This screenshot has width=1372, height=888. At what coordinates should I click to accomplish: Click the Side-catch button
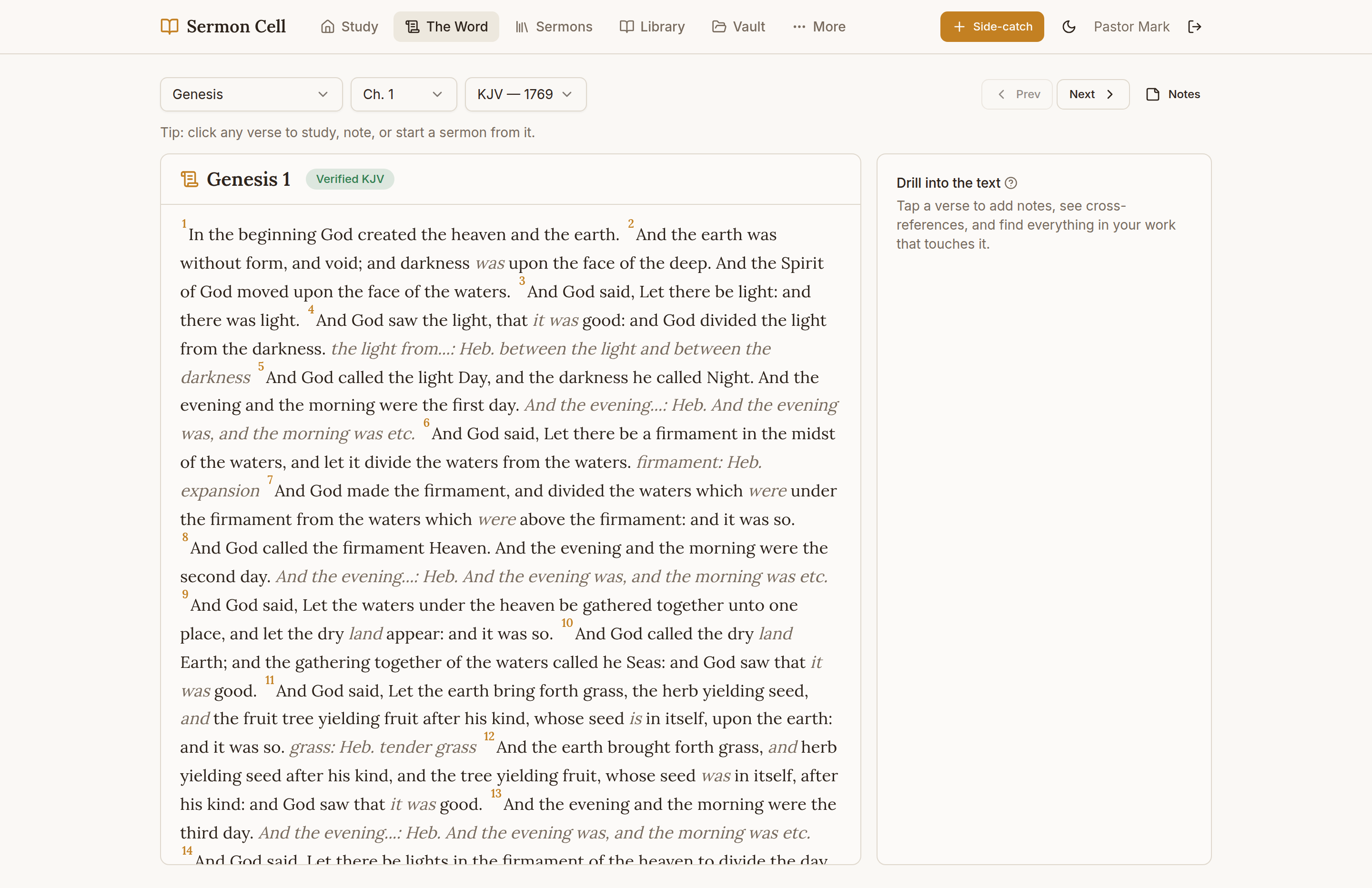point(991,27)
